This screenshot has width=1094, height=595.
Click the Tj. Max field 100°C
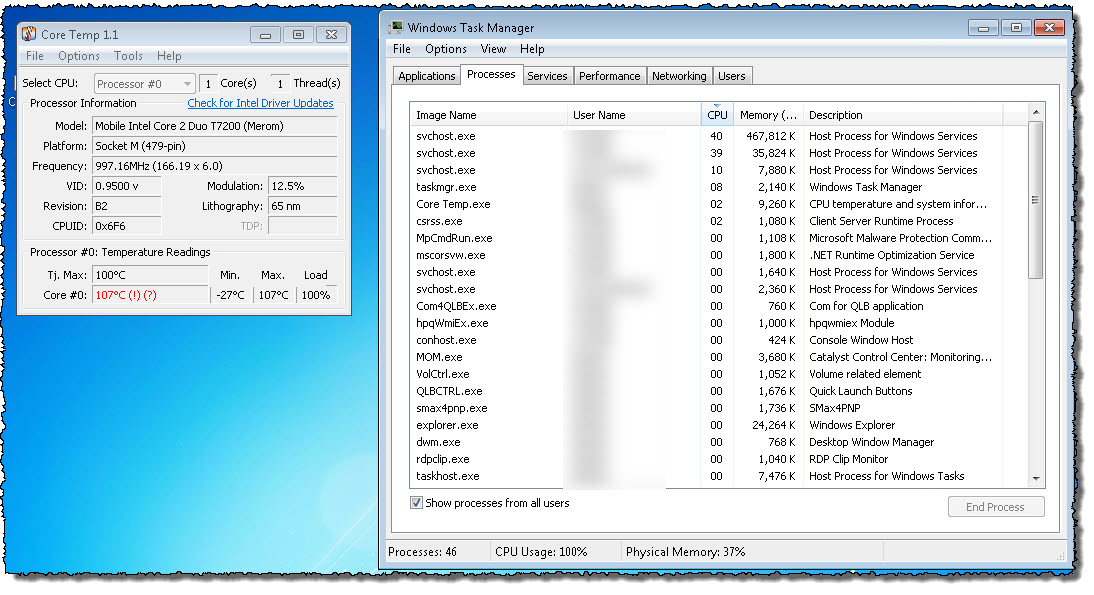[150, 276]
